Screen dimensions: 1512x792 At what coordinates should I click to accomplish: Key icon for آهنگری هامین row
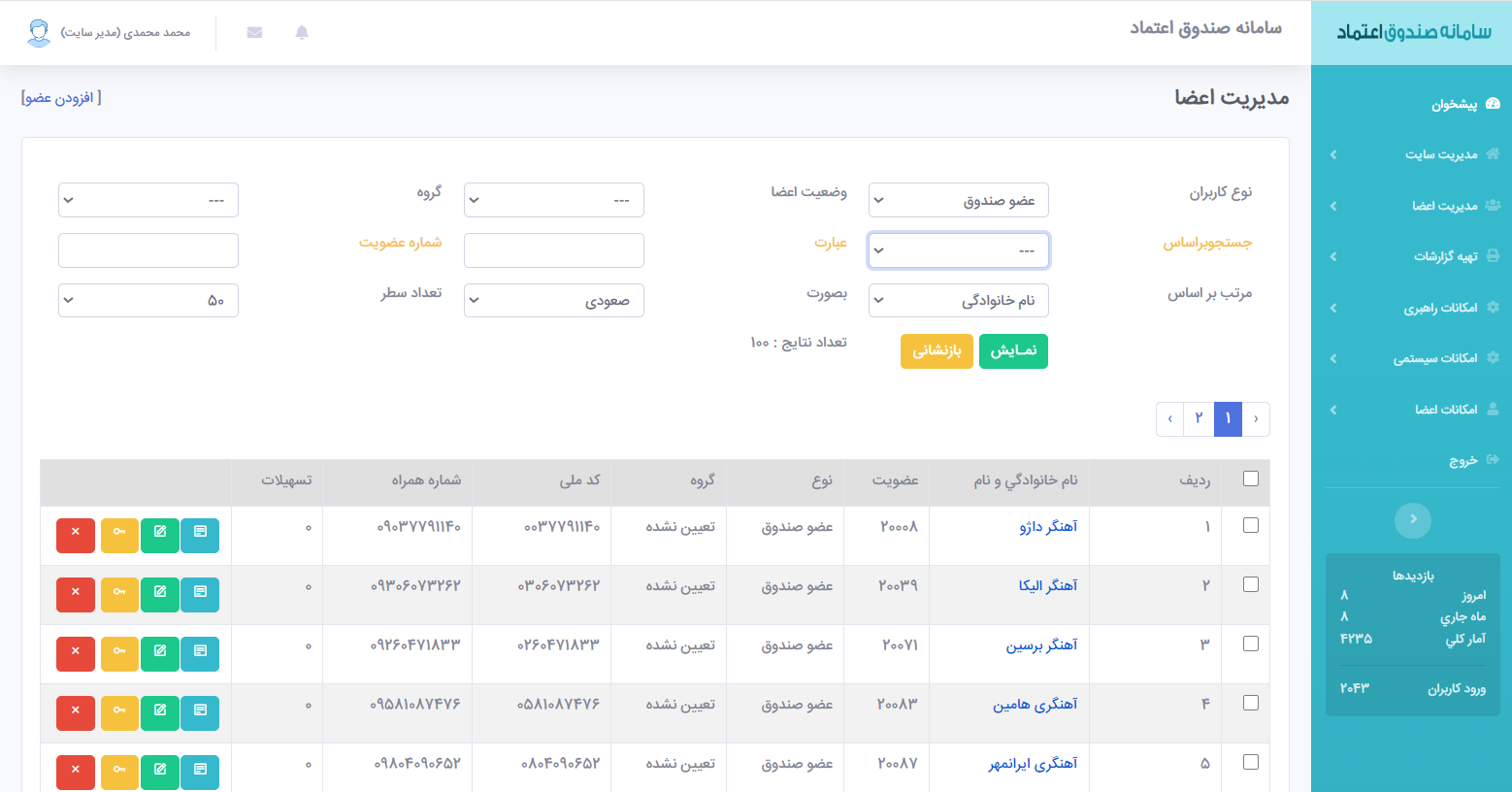[119, 713]
